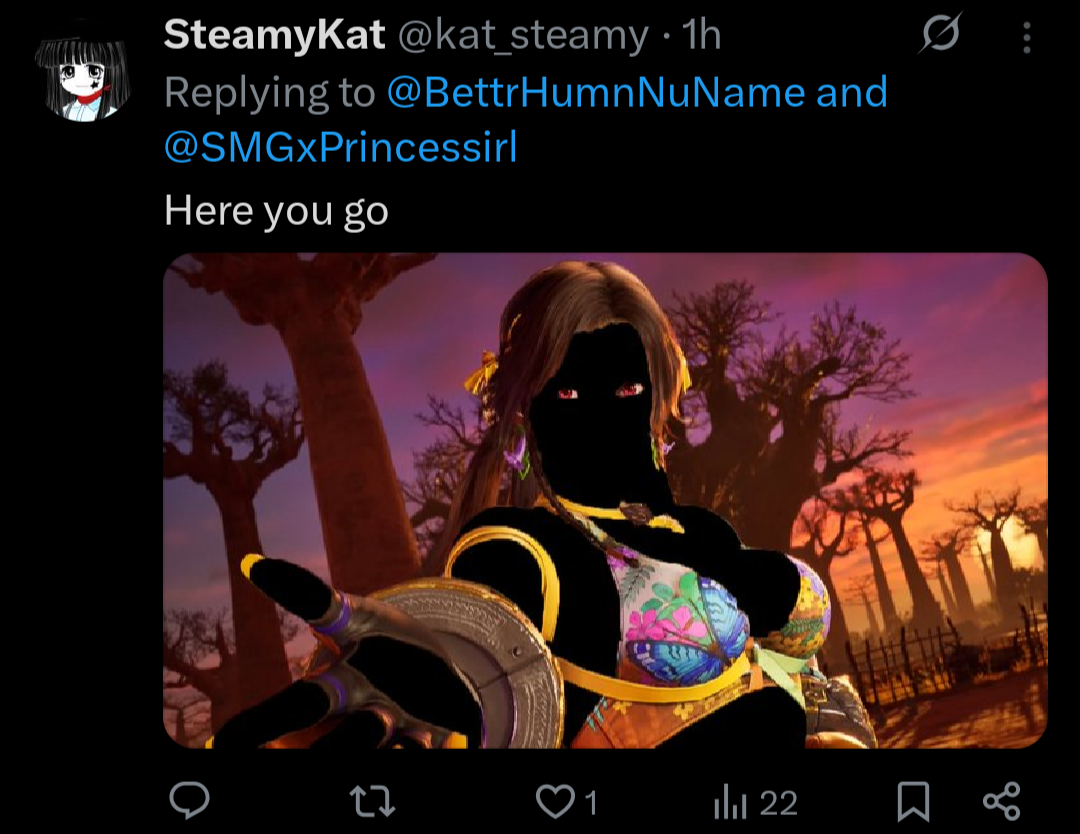Visit the @kat_steamy handle
The image size is (1080, 834).
(x=523, y=35)
